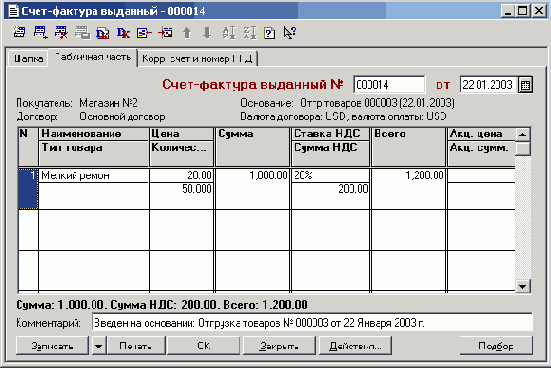Click the bottom totals line Сумма: 1,000.00
The height and width of the screenshot is (368, 551).
click(162, 305)
